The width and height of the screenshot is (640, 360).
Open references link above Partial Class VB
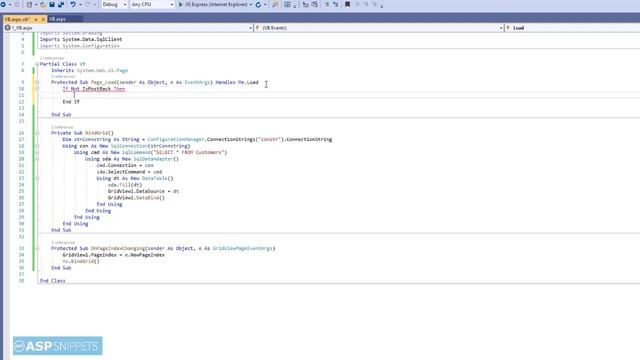(52, 58)
